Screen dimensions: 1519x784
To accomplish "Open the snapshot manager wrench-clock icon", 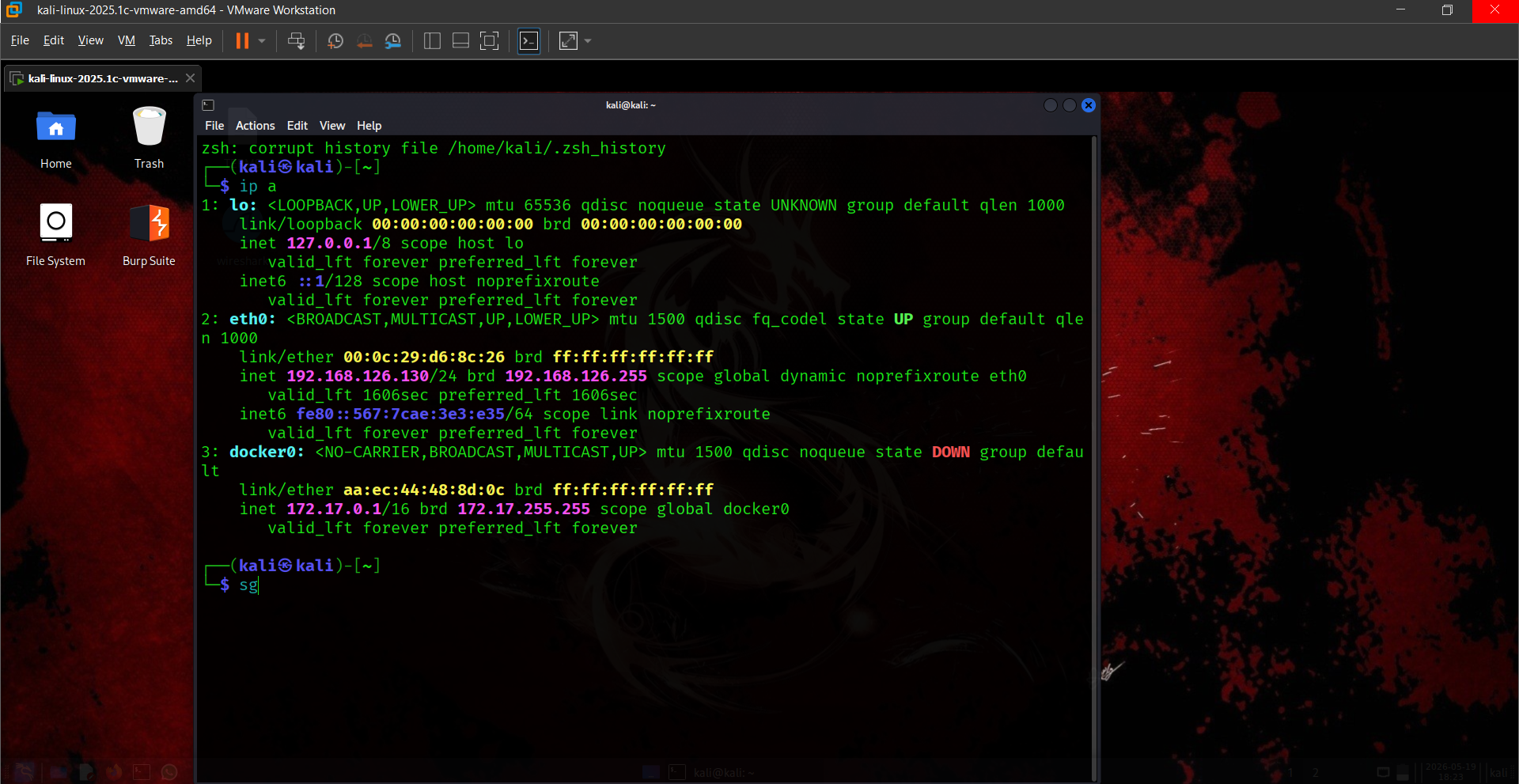I will click(393, 40).
